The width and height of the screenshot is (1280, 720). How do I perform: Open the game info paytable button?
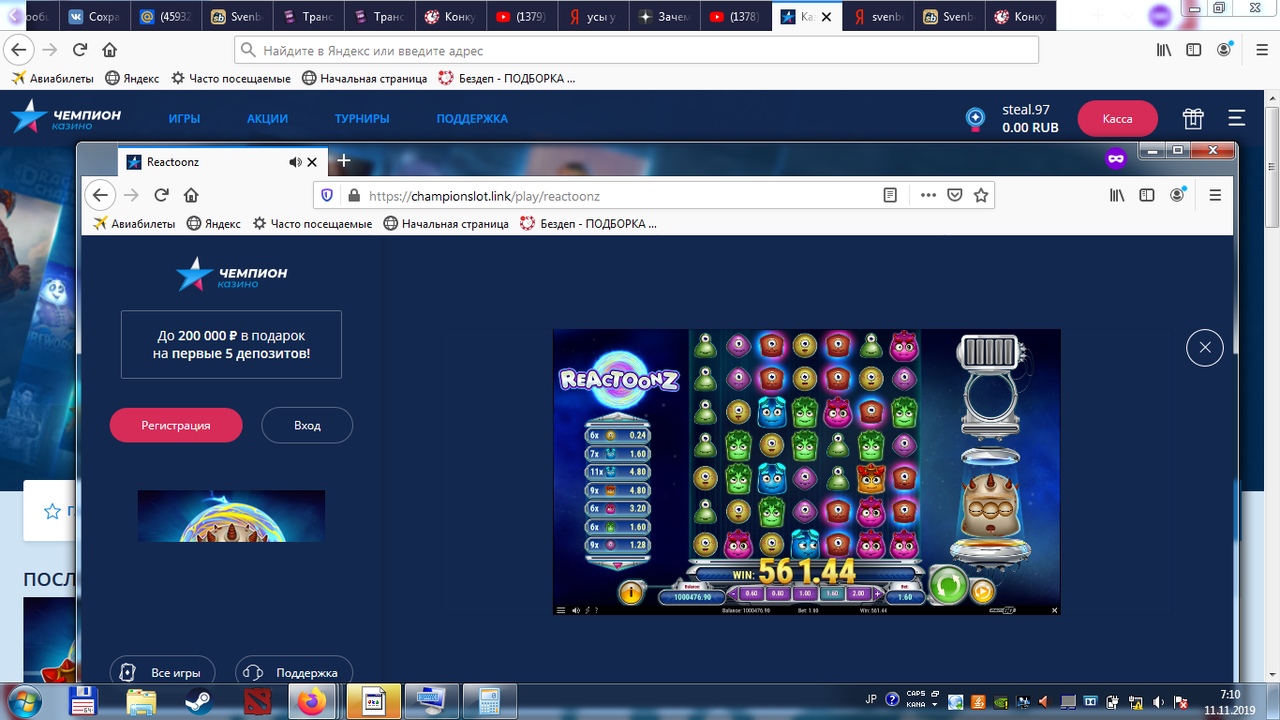tap(631, 593)
